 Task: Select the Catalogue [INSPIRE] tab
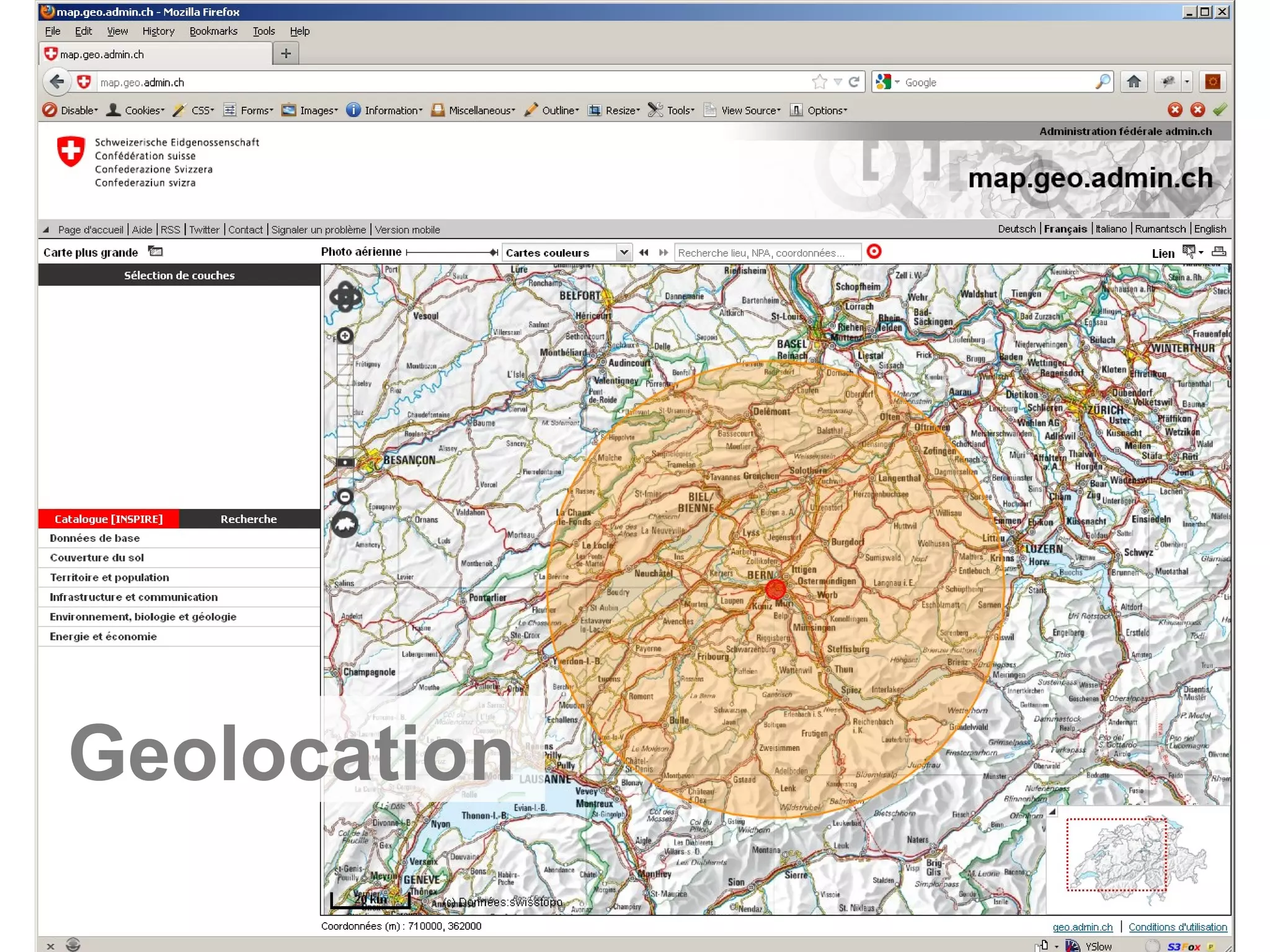pyautogui.click(x=109, y=519)
